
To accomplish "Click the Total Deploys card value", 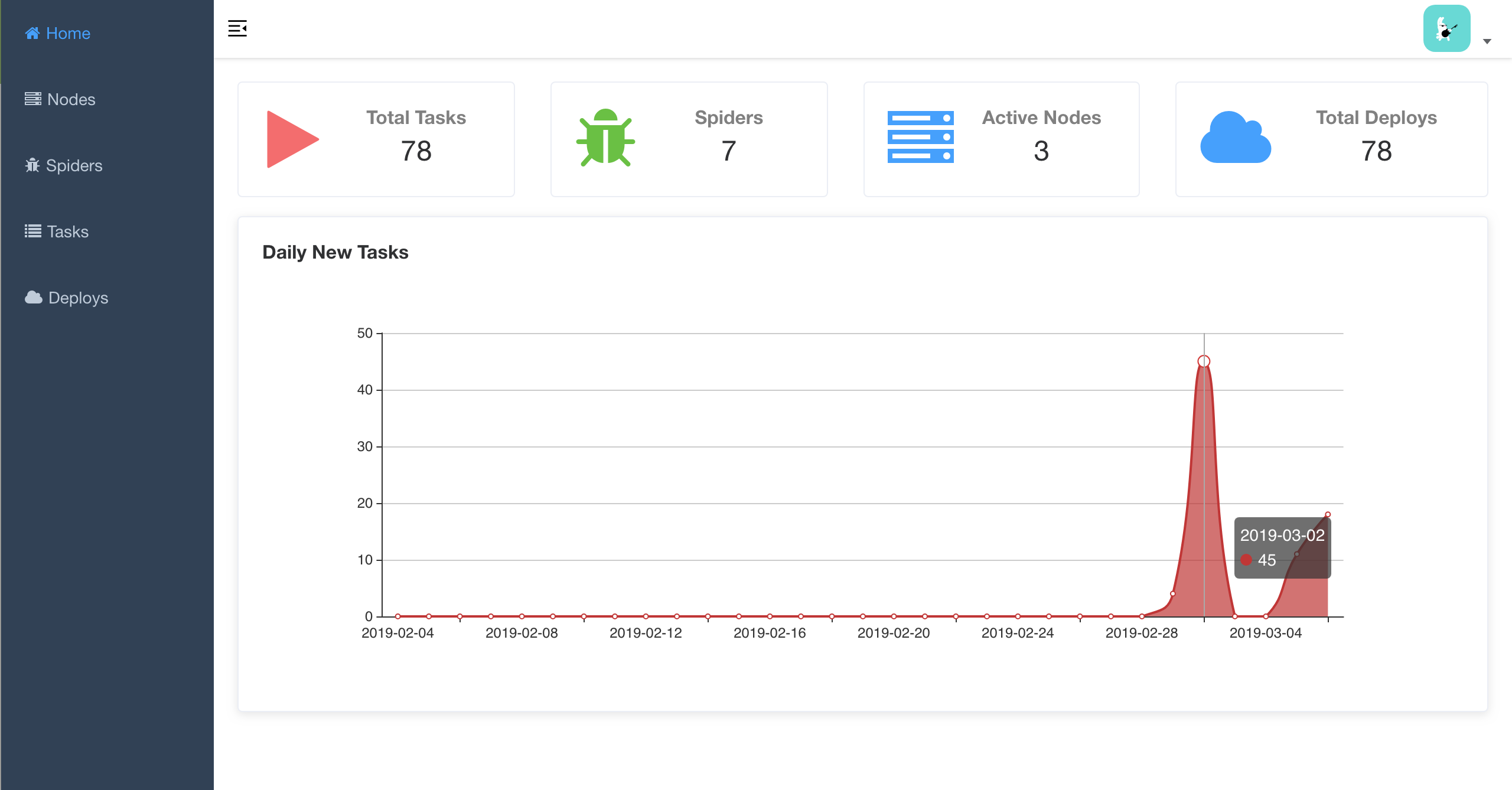I will coord(1376,151).
